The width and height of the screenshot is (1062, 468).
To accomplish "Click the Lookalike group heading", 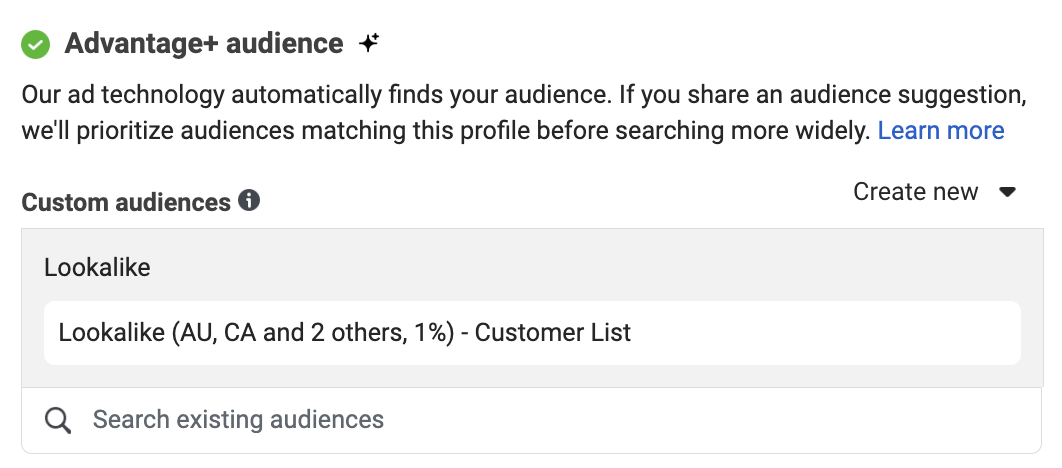I will [98, 268].
